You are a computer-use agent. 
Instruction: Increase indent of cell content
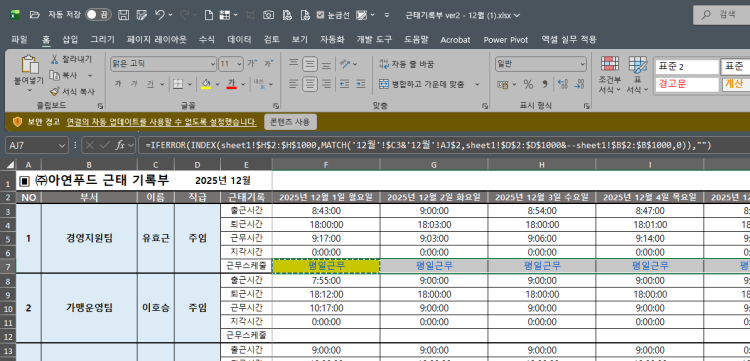click(x=361, y=84)
